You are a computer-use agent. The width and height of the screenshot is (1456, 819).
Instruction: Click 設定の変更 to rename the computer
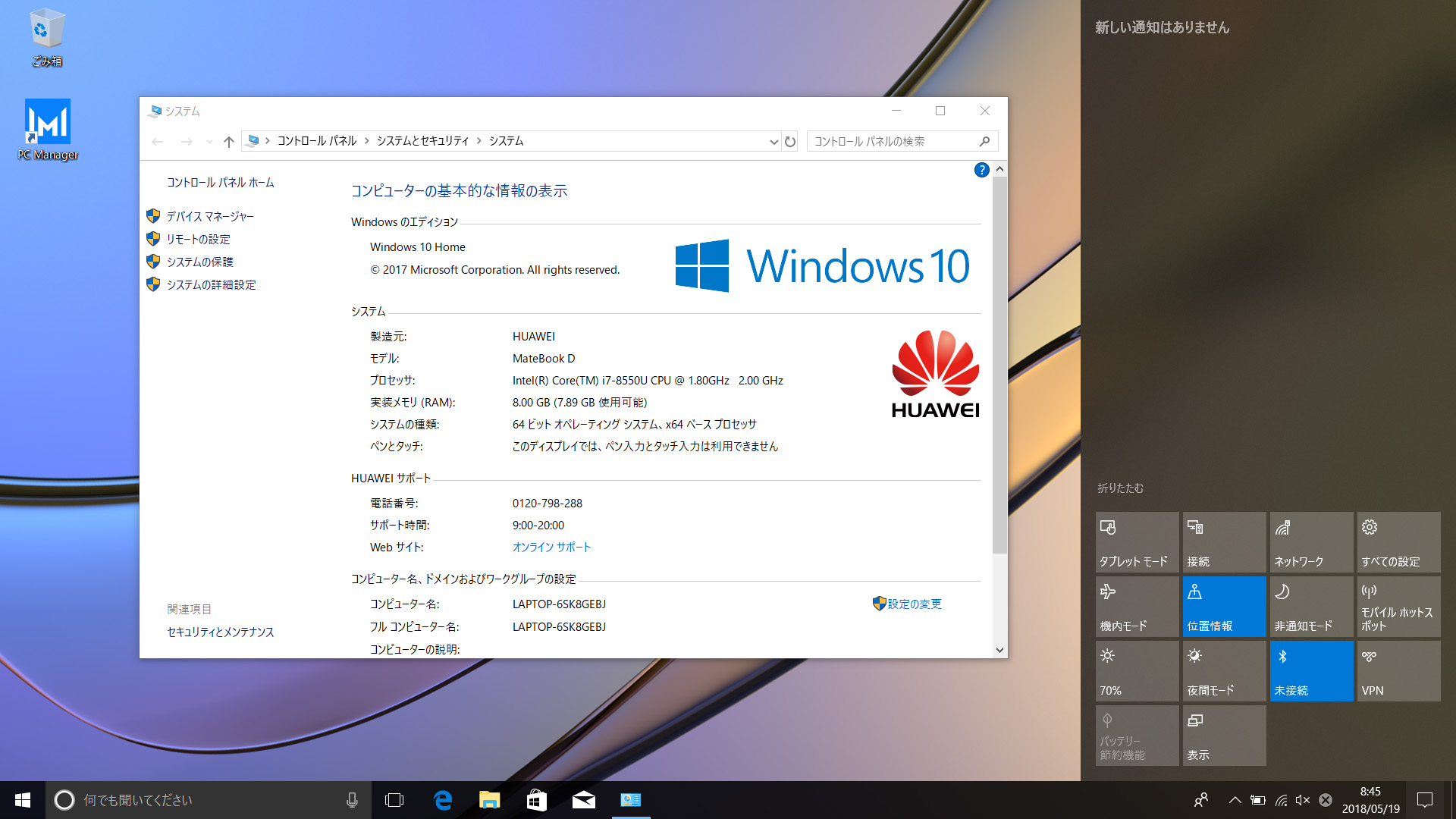pyautogui.click(x=914, y=604)
